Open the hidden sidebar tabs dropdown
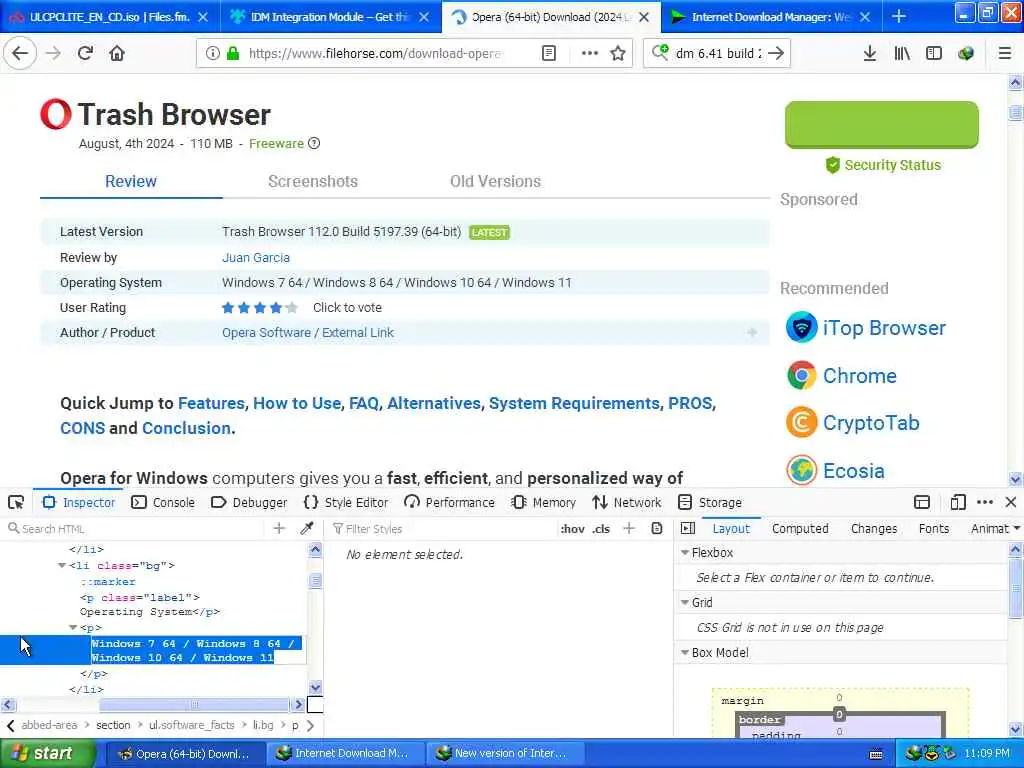This screenshot has width=1024, height=768. tap(1017, 528)
